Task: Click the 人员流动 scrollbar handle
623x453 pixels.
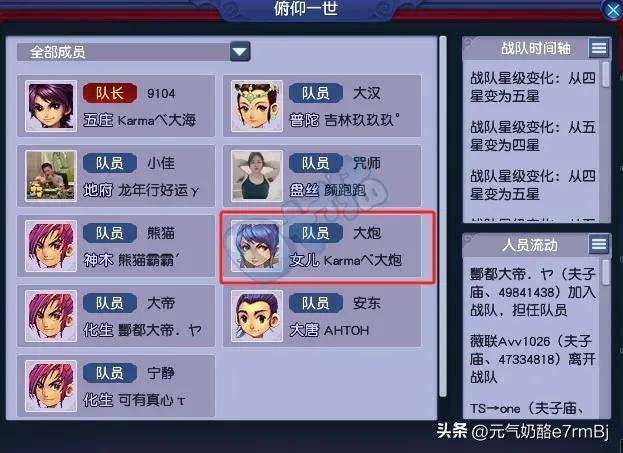Action: [606, 272]
